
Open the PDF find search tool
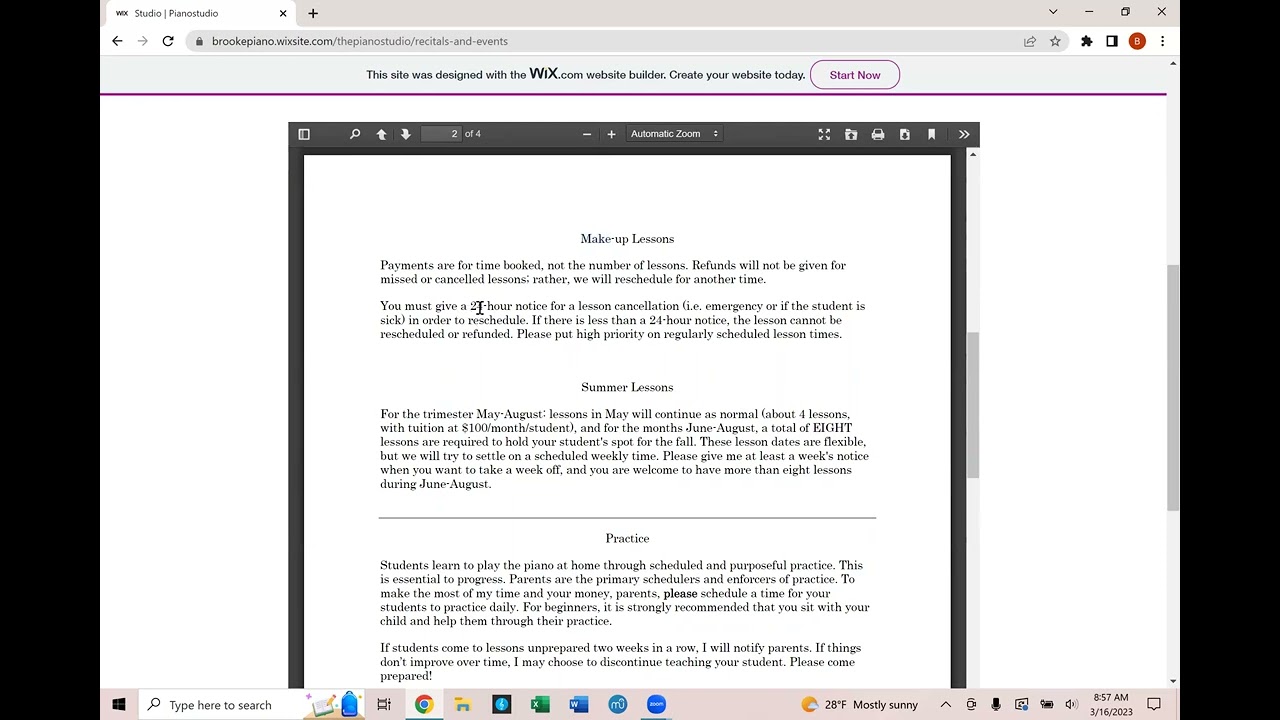(355, 134)
